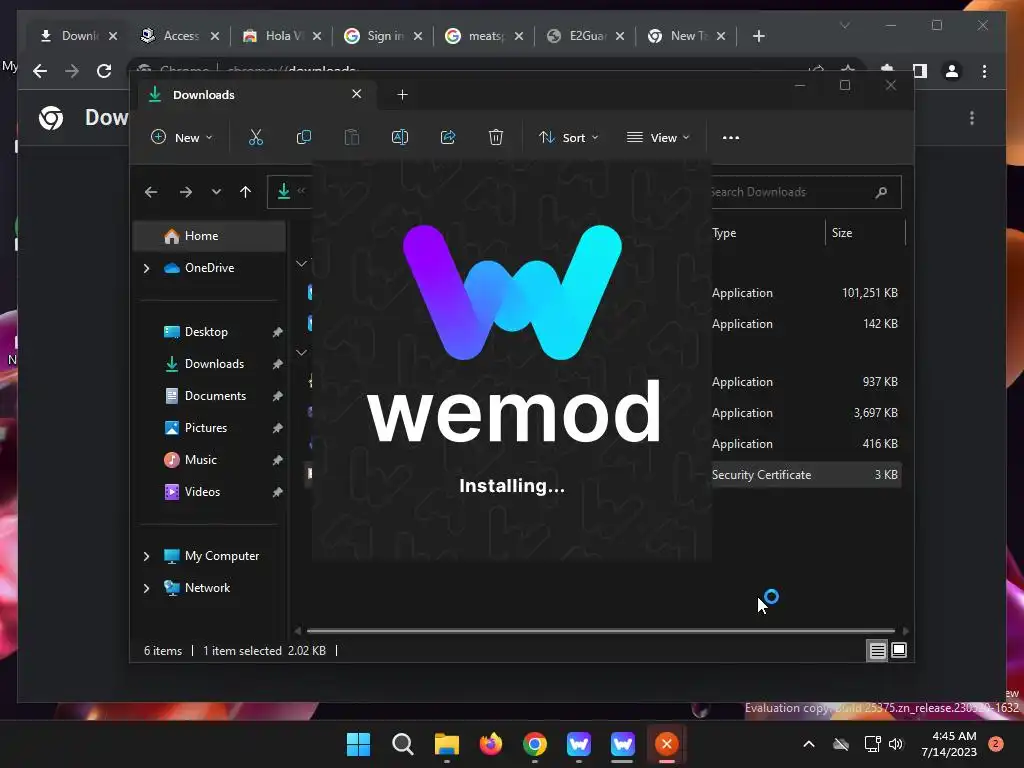Open the New dropdown in File Explorer

[182, 137]
